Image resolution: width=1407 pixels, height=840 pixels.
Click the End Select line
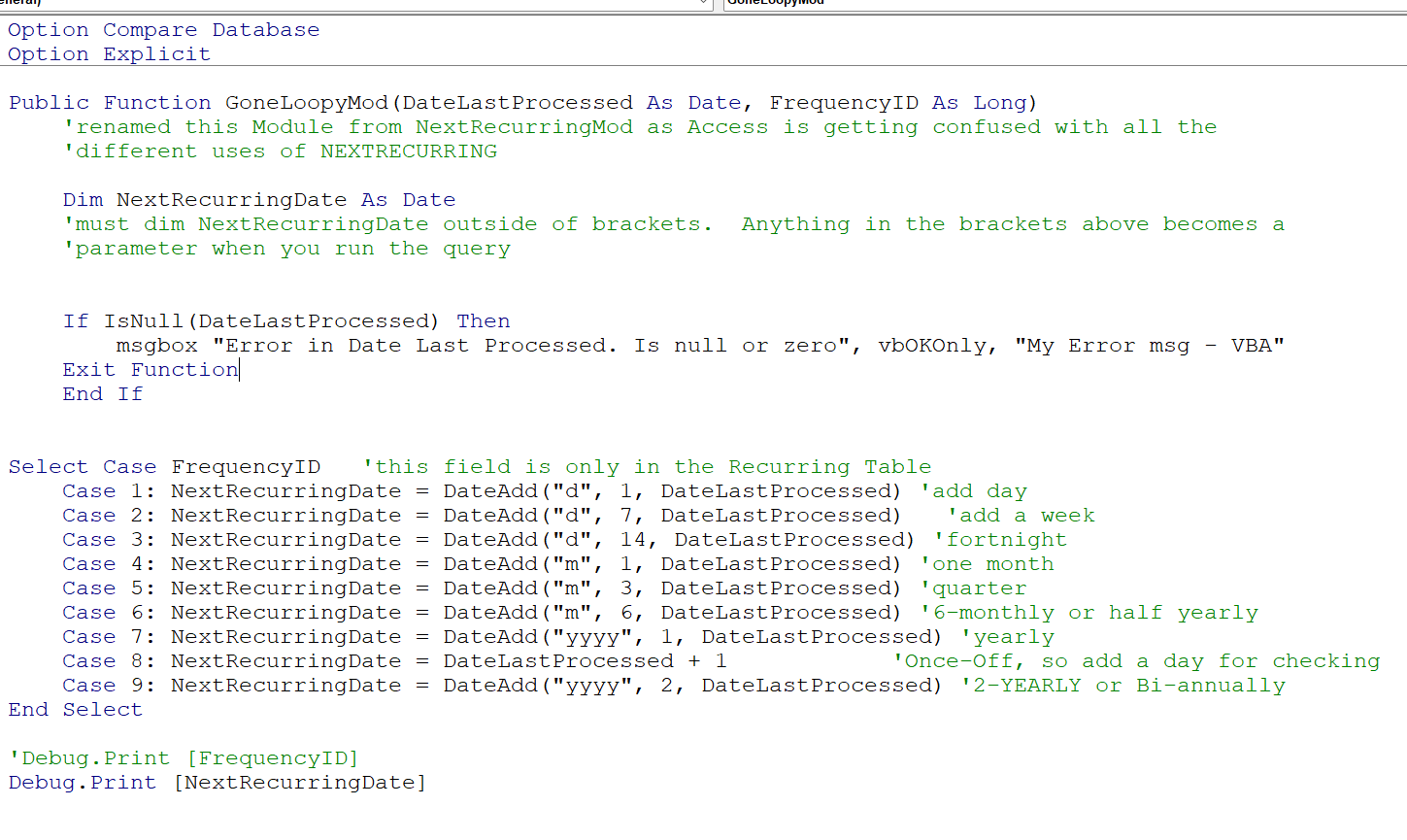pyautogui.click(x=76, y=710)
